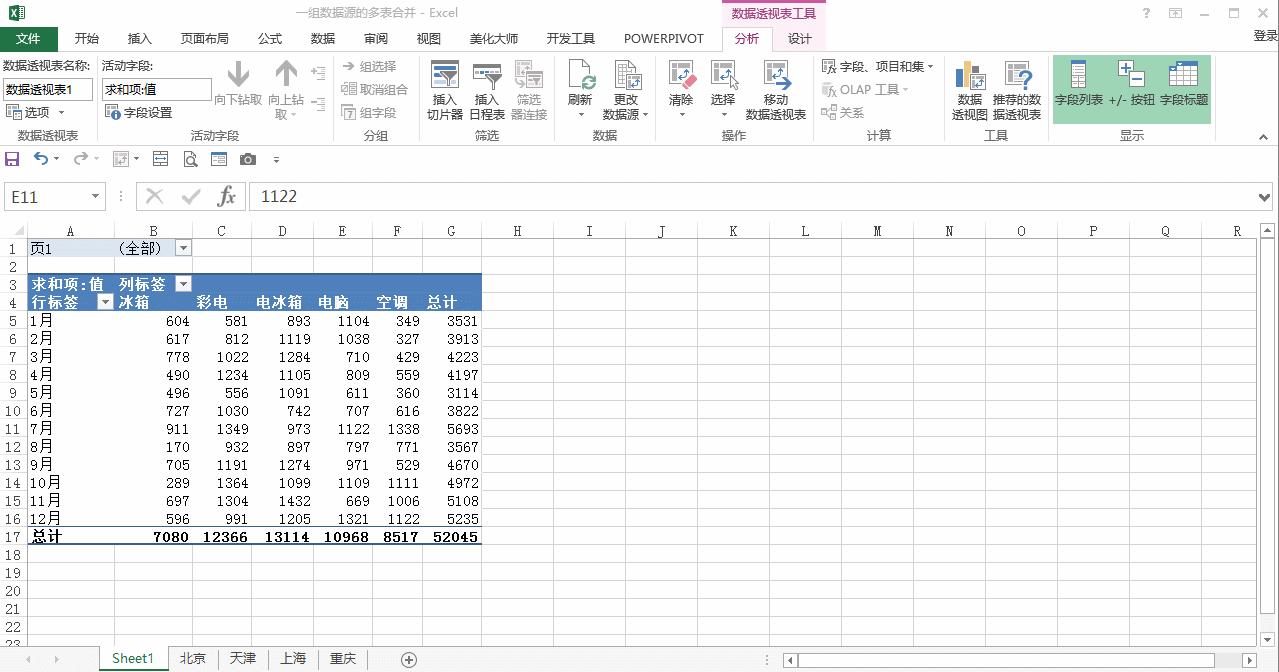The height and width of the screenshot is (672, 1279).
Task: Insert a timeline (插入日程表)
Action: pos(487,90)
